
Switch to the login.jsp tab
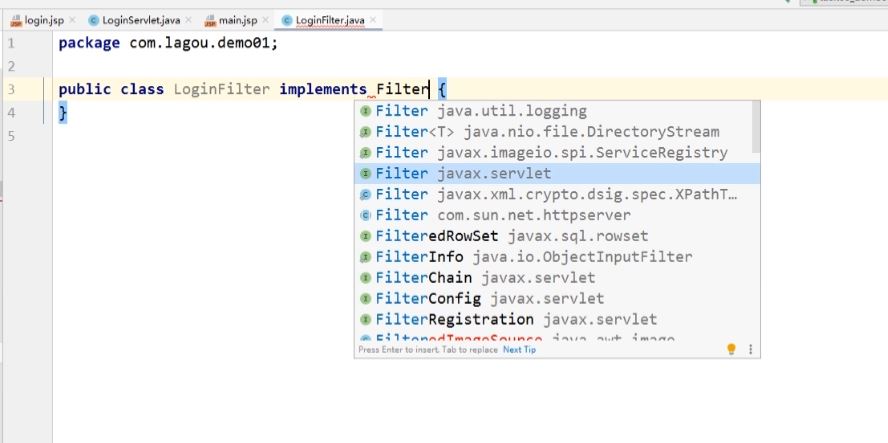[x=44, y=20]
